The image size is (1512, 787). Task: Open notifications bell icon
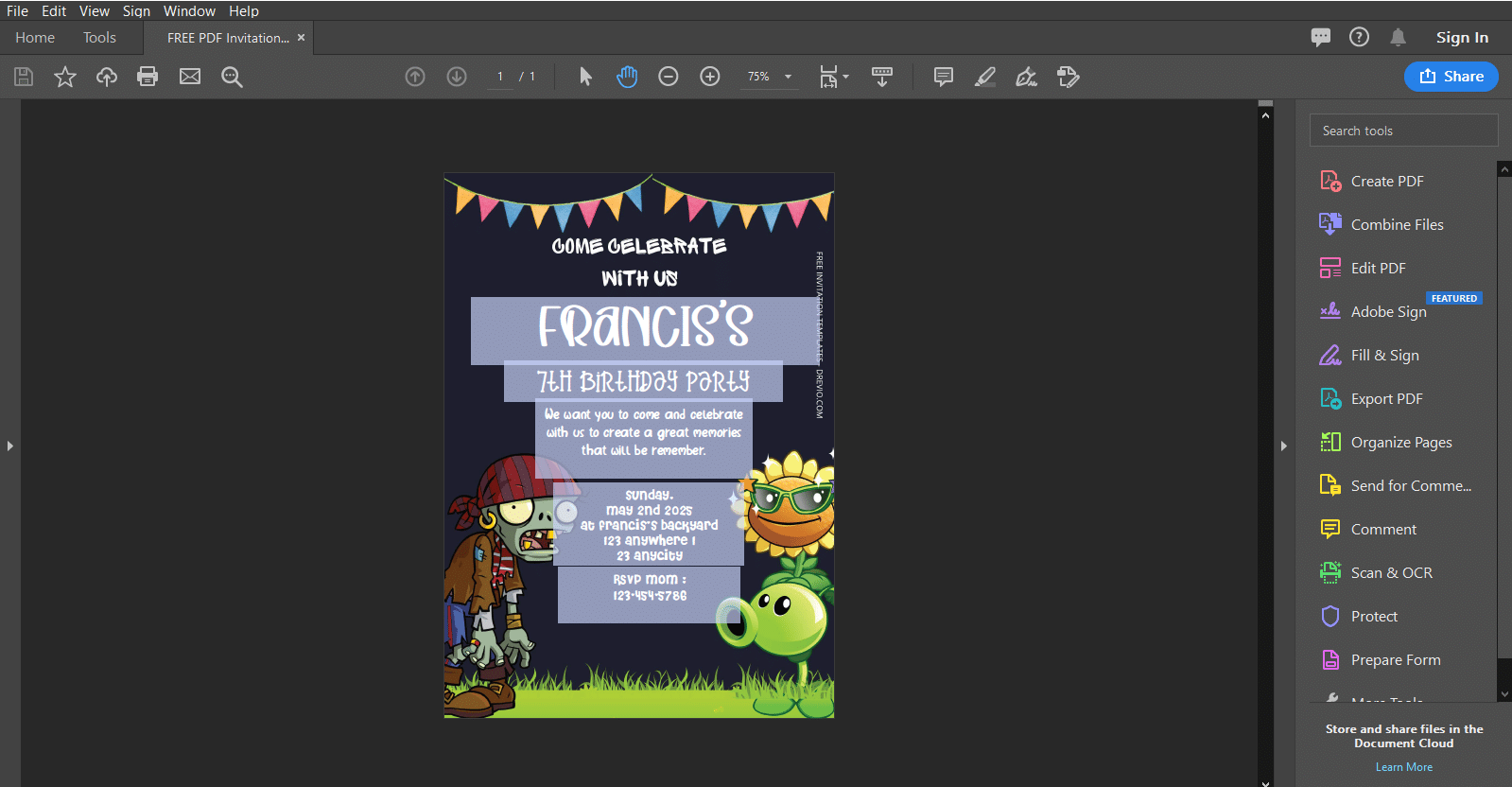pos(1398,38)
